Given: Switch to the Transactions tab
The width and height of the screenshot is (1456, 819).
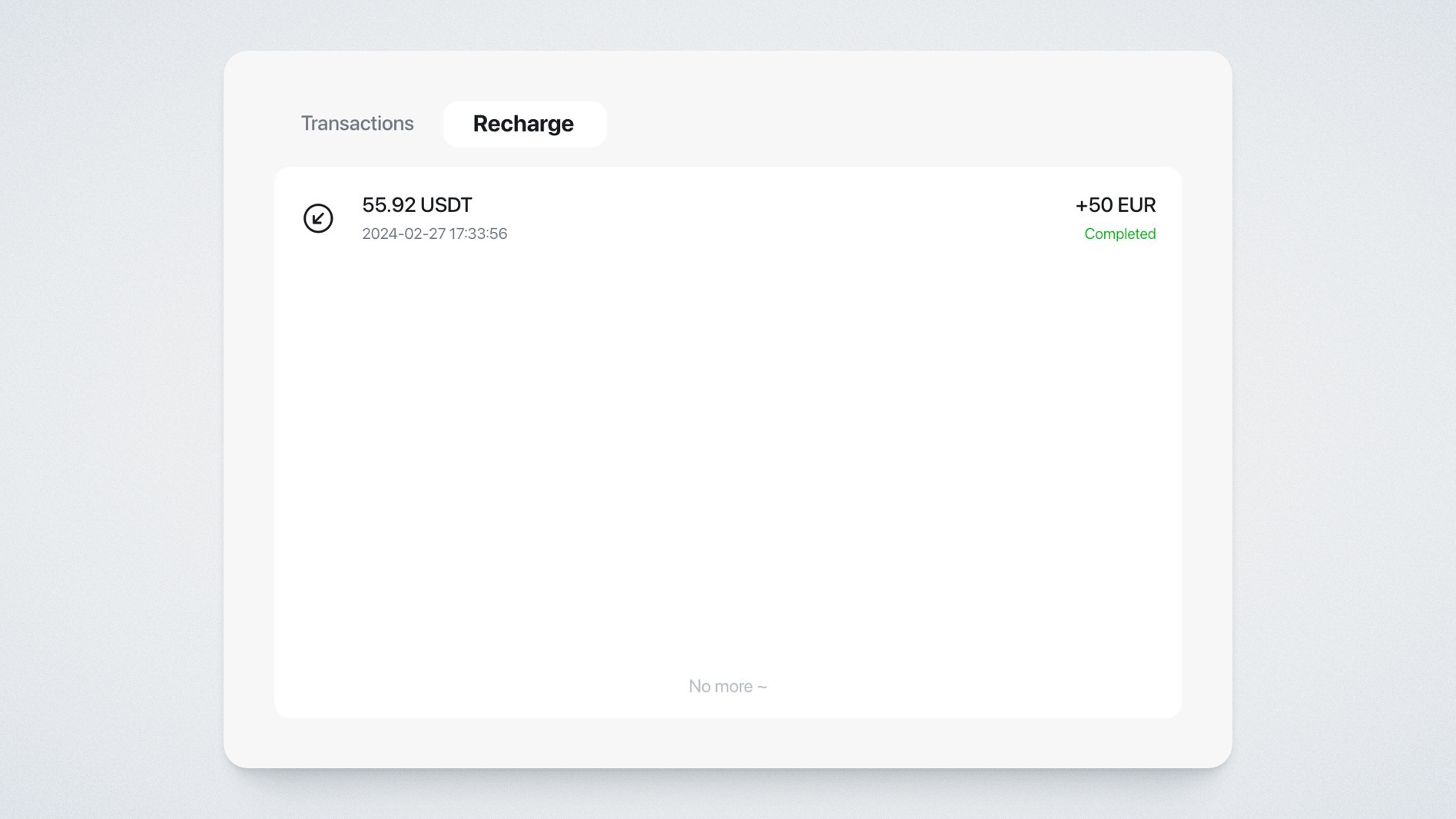Looking at the screenshot, I should [x=357, y=124].
